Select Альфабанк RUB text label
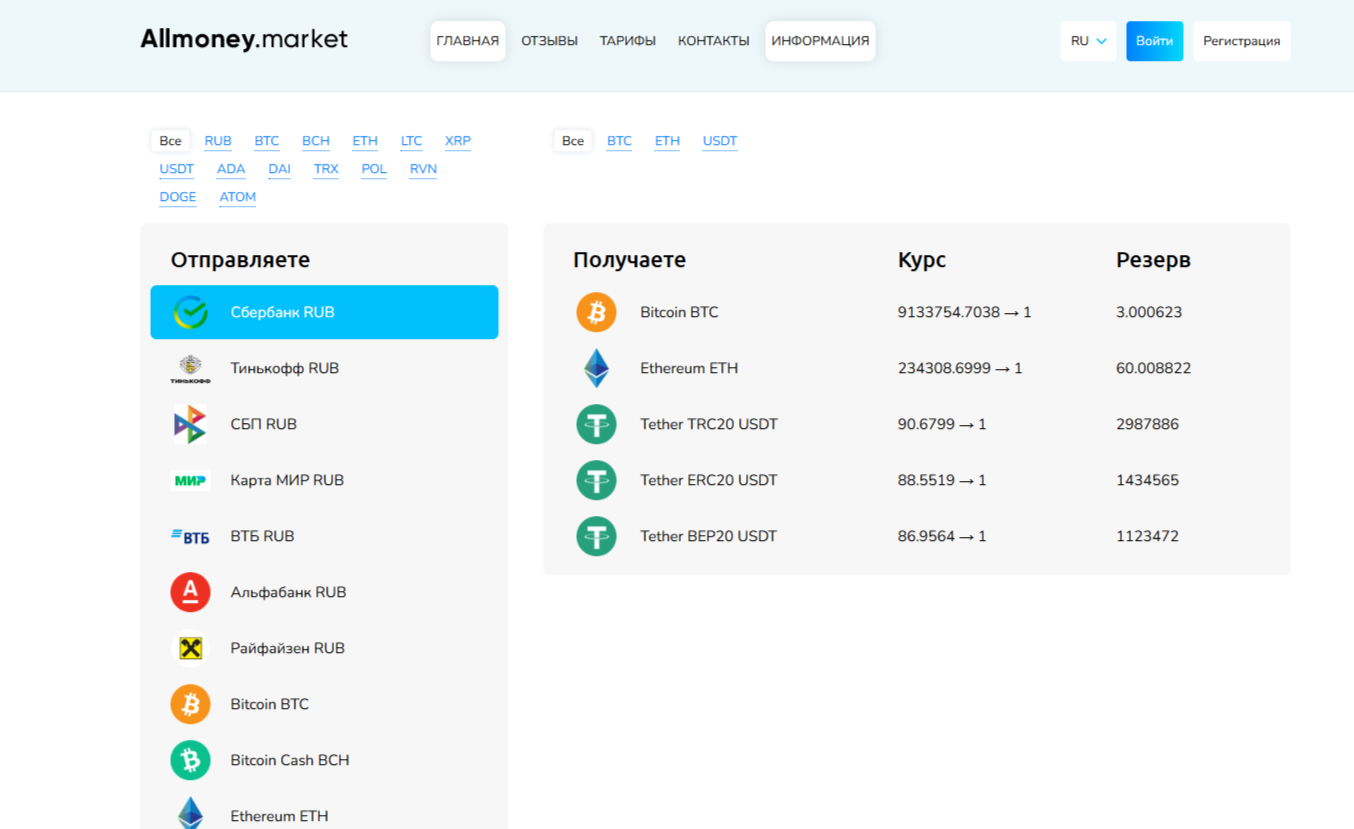1354x829 pixels. tap(288, 592)
